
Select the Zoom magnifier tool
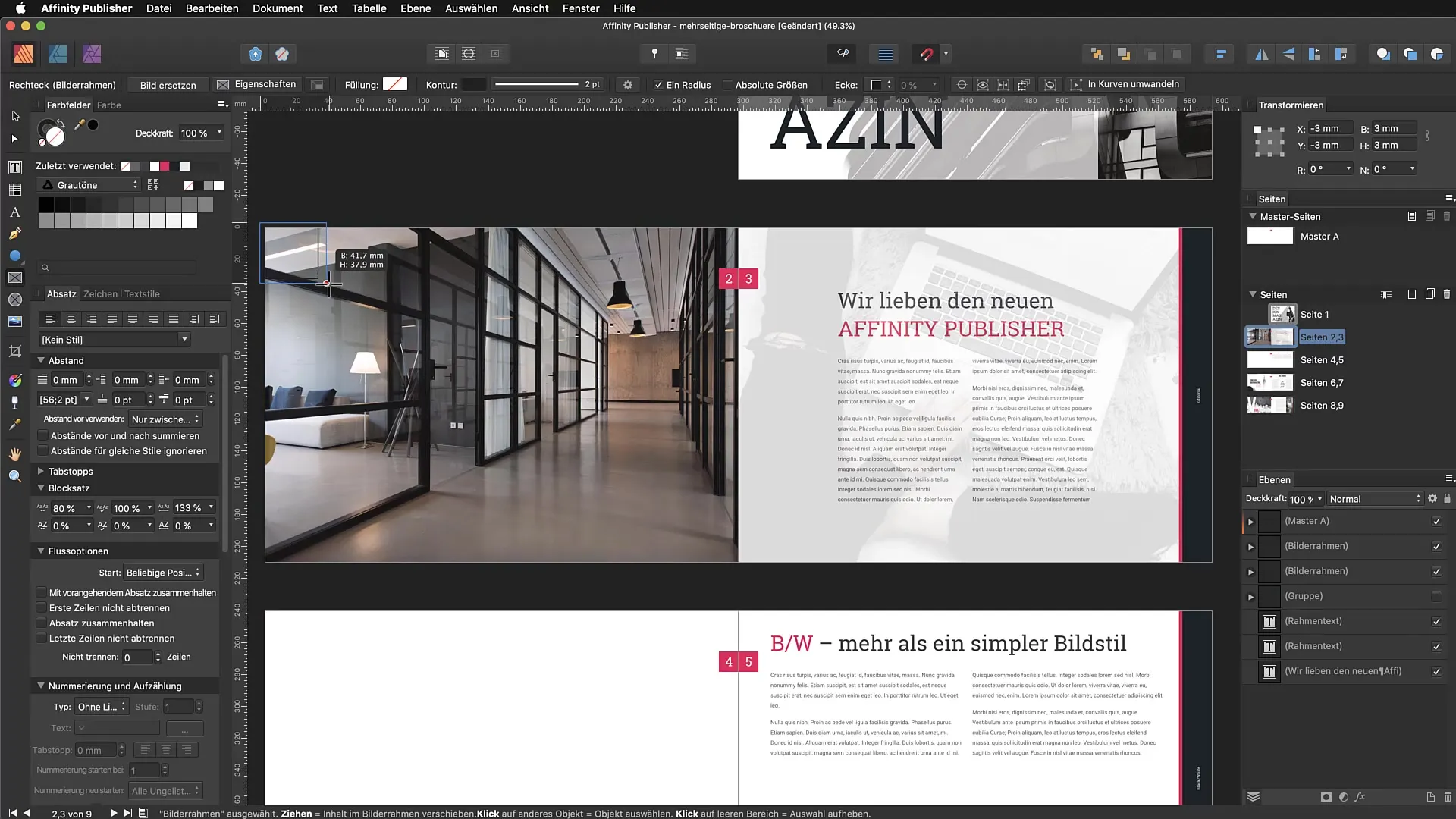point(15,476)
